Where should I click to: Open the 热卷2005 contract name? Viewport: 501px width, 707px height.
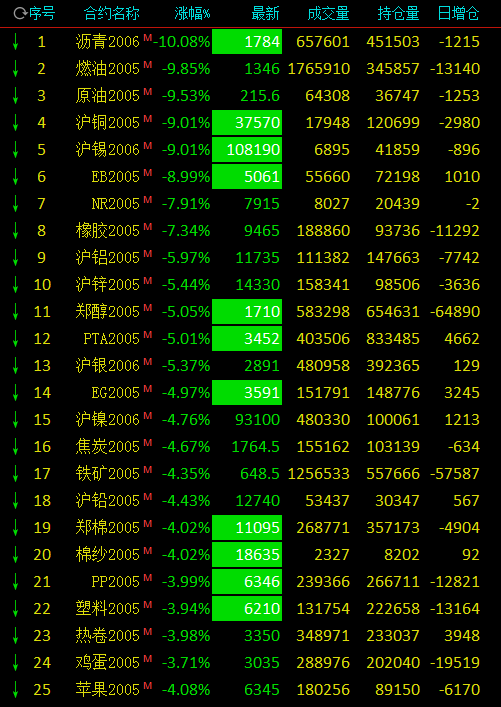(x=108, y=636)
